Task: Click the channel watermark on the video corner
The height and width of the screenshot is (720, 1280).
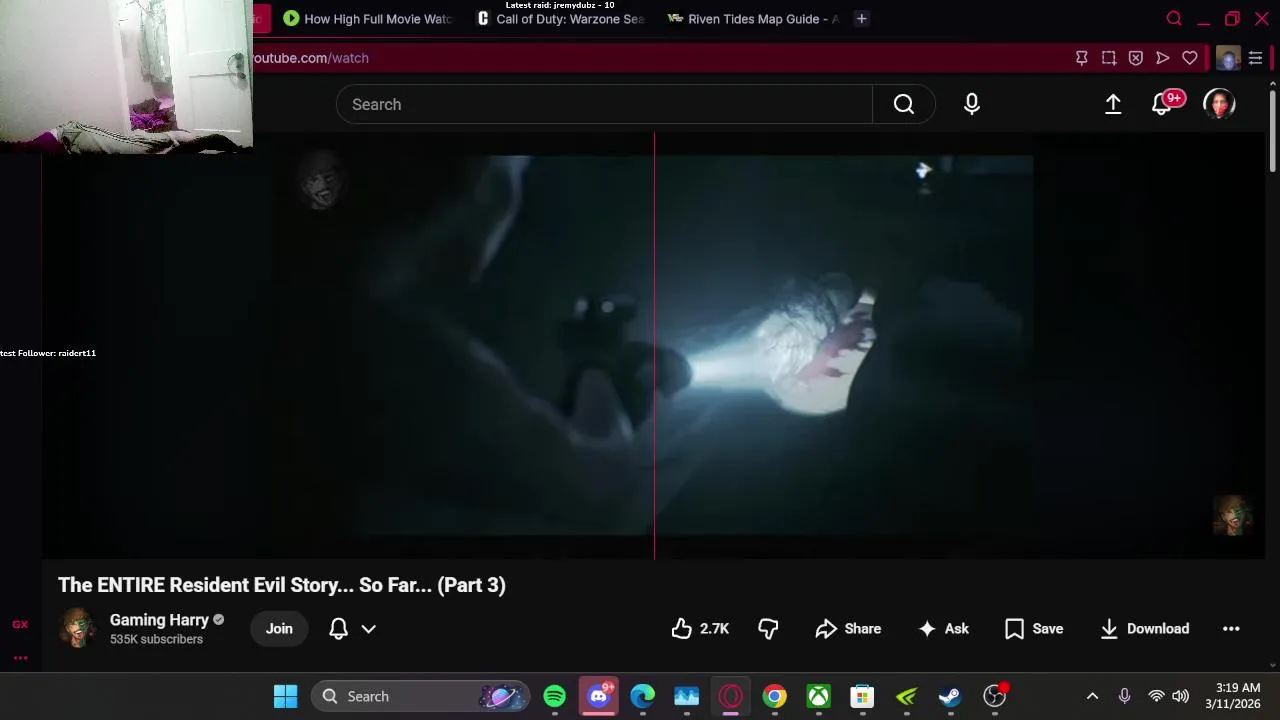Action: [1233, 515]
